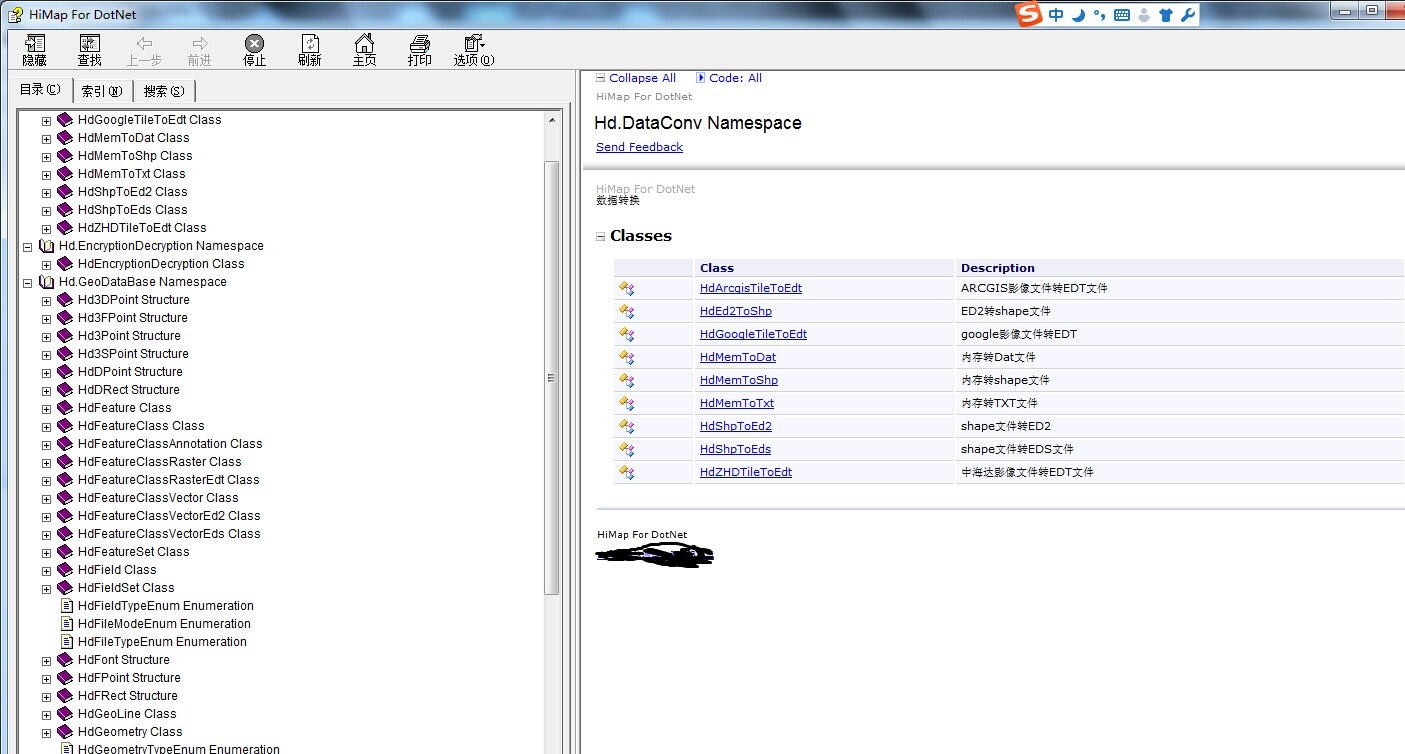Select HdDRect Structure tree item
Image resolution: width=1405 pixels, height=754 pixels.
pyautogui.click(x=128, y=390)
